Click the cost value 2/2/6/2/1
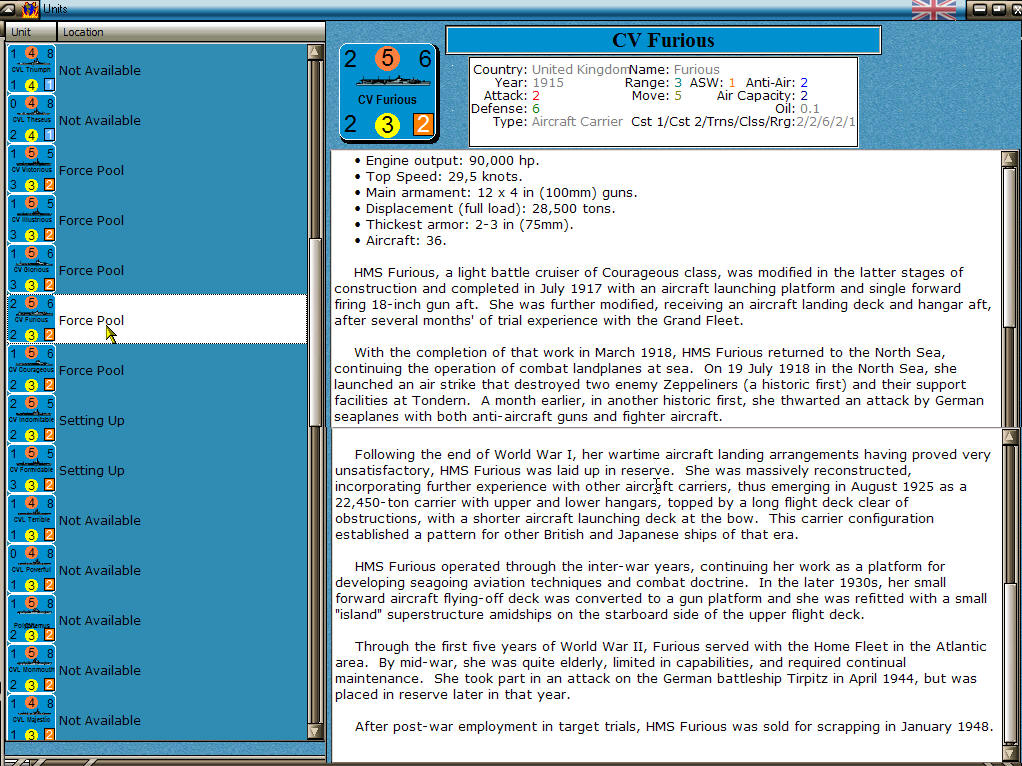 pyautogui.click(x=825, y=122)
